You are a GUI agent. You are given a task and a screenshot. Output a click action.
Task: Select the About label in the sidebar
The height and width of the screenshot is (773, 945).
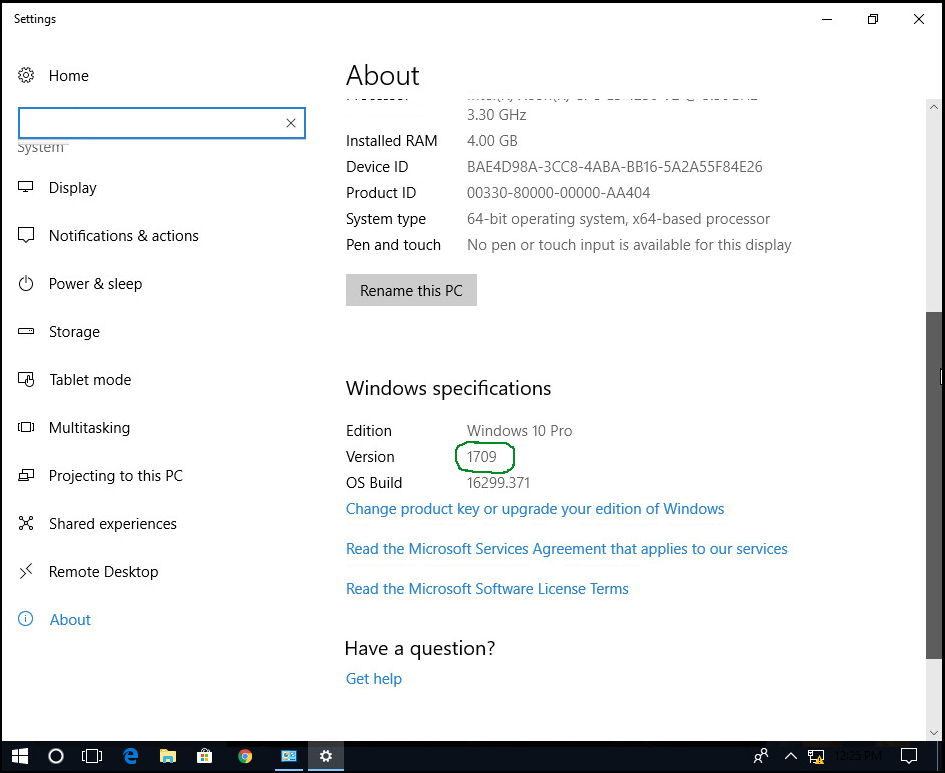pos(70,619)
